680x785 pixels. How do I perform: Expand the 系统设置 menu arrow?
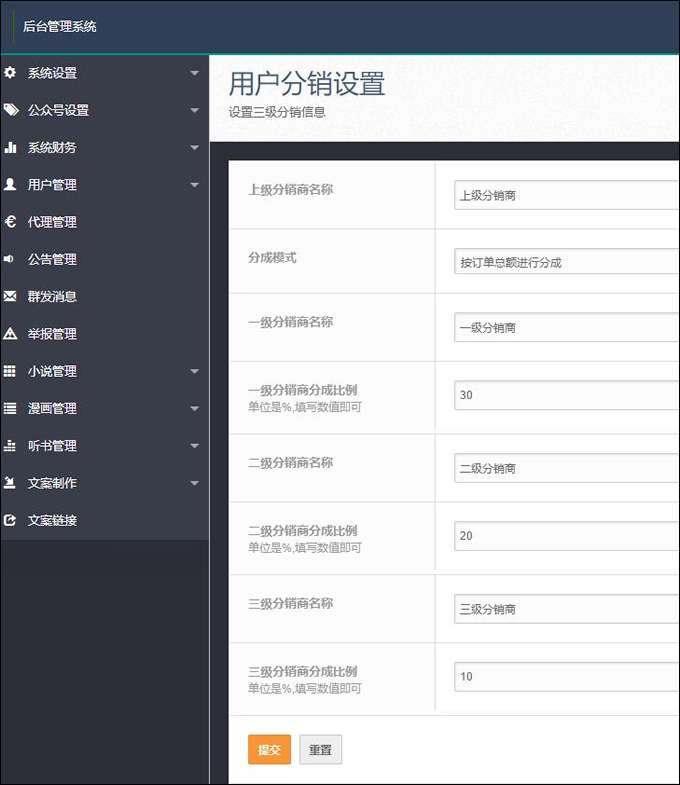coord(194,73)
